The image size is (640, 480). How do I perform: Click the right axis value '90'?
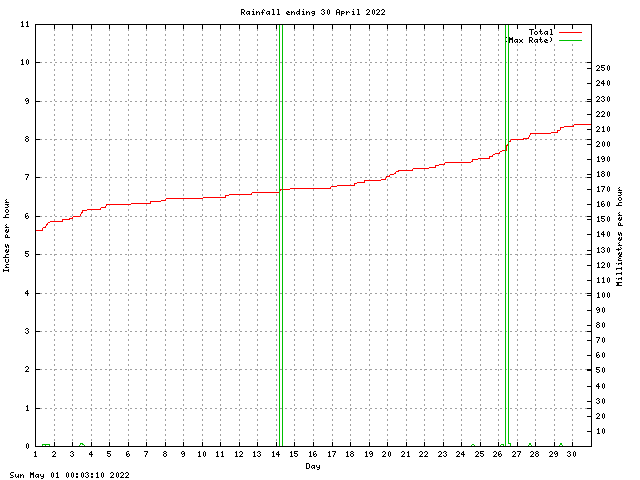click(x=600, y=310)
